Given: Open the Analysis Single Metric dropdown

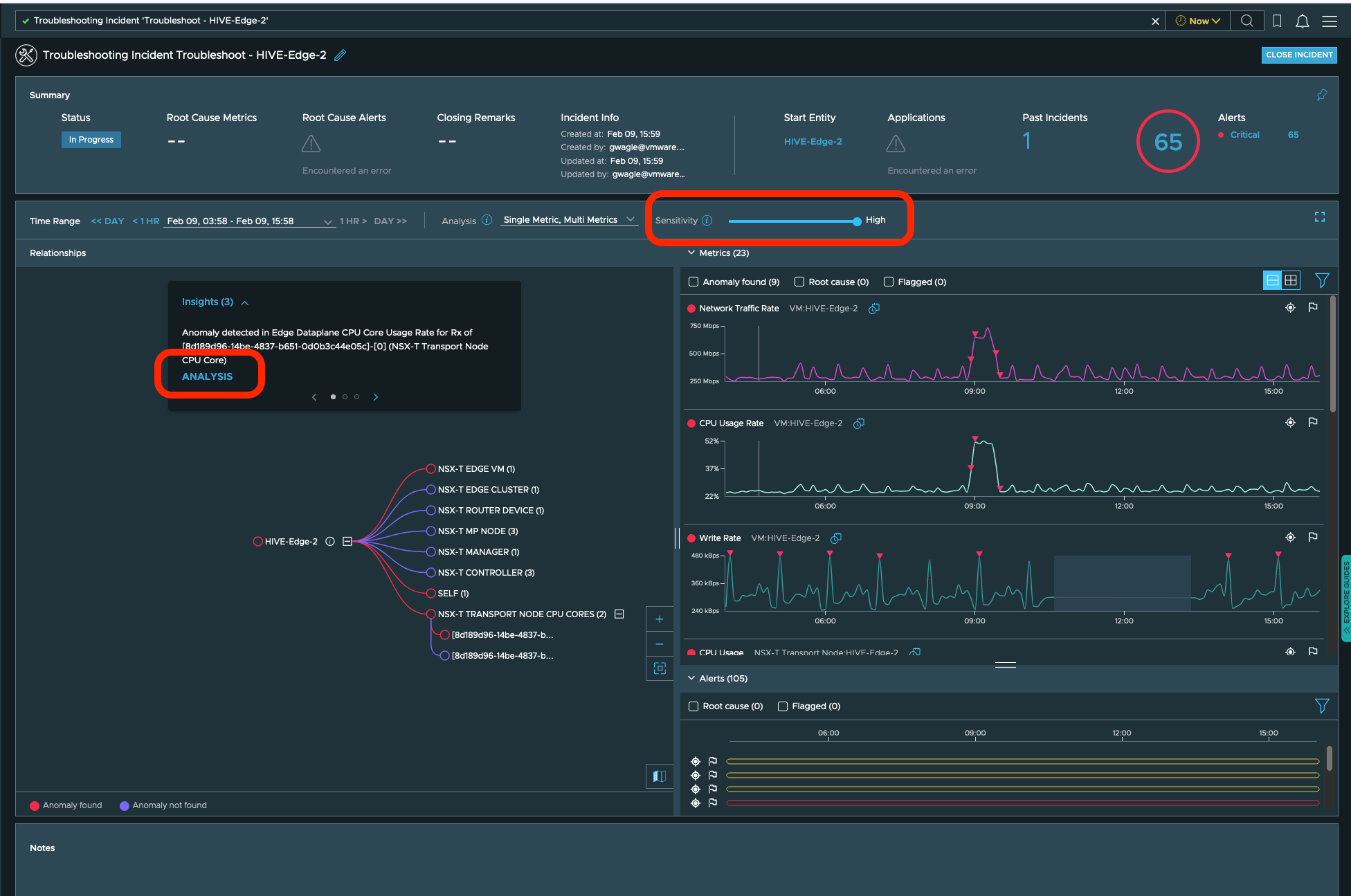Looking at the screenshot, I should coord(568,220).
